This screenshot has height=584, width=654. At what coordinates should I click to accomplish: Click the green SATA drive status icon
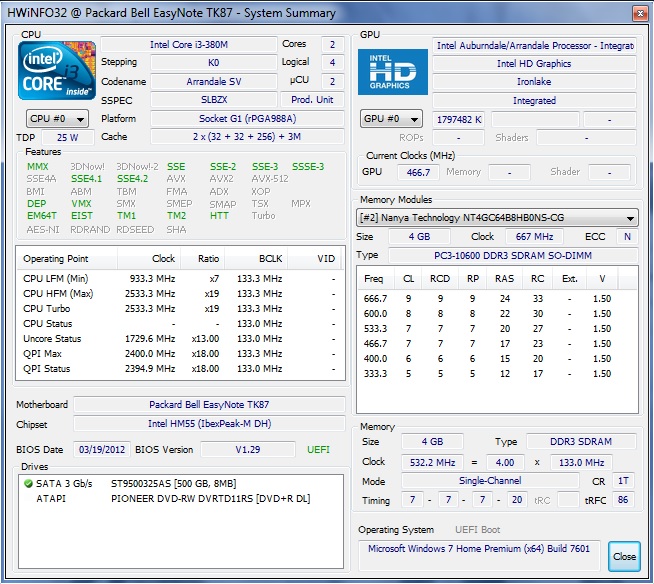(x=29, y=483)
